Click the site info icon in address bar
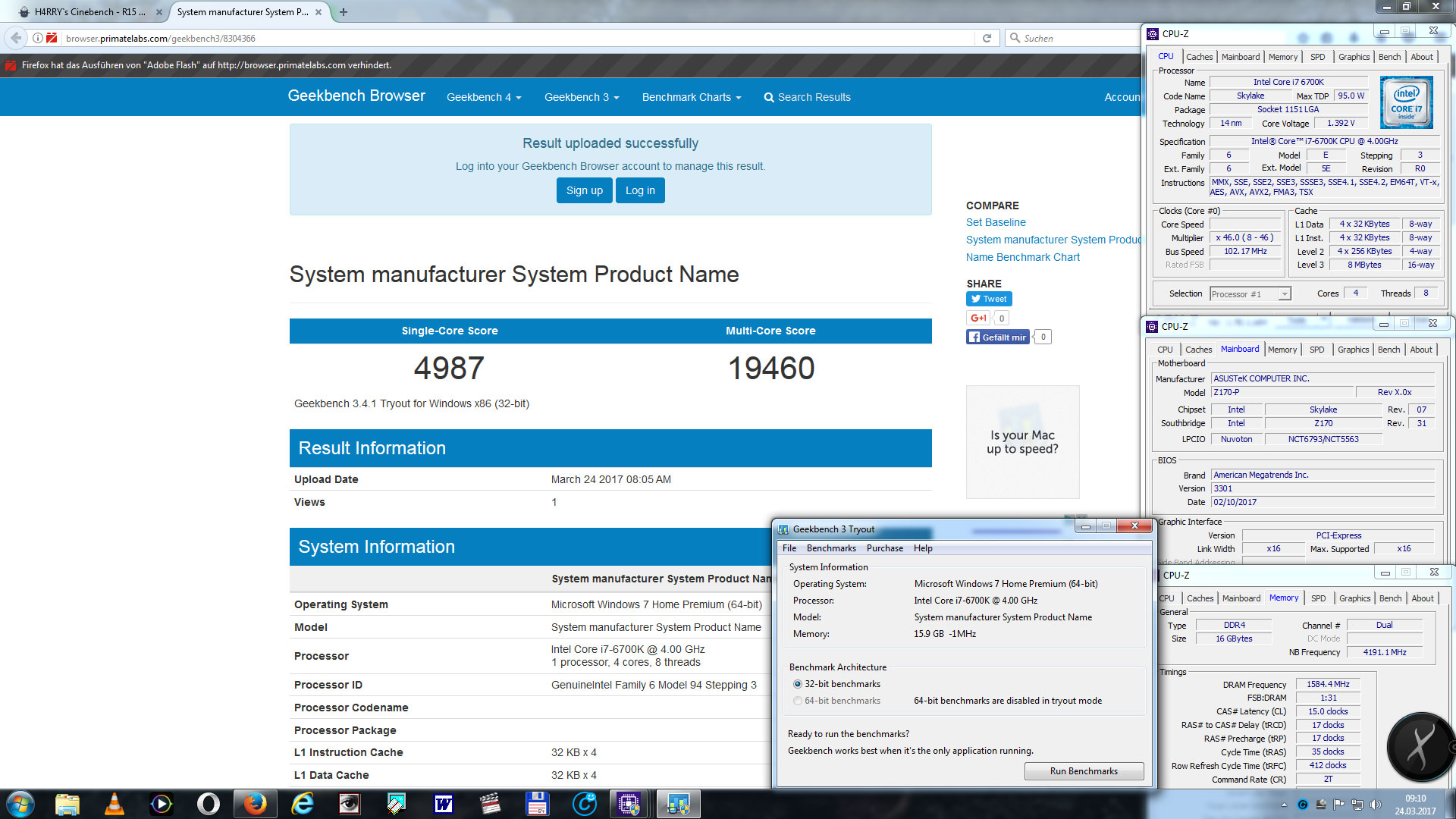This screenshot has width=1456, height=819. 37,38
